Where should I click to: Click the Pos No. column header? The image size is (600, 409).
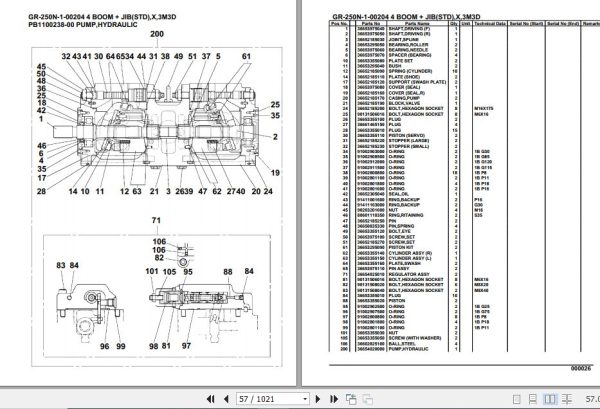[x=339, y=24]
